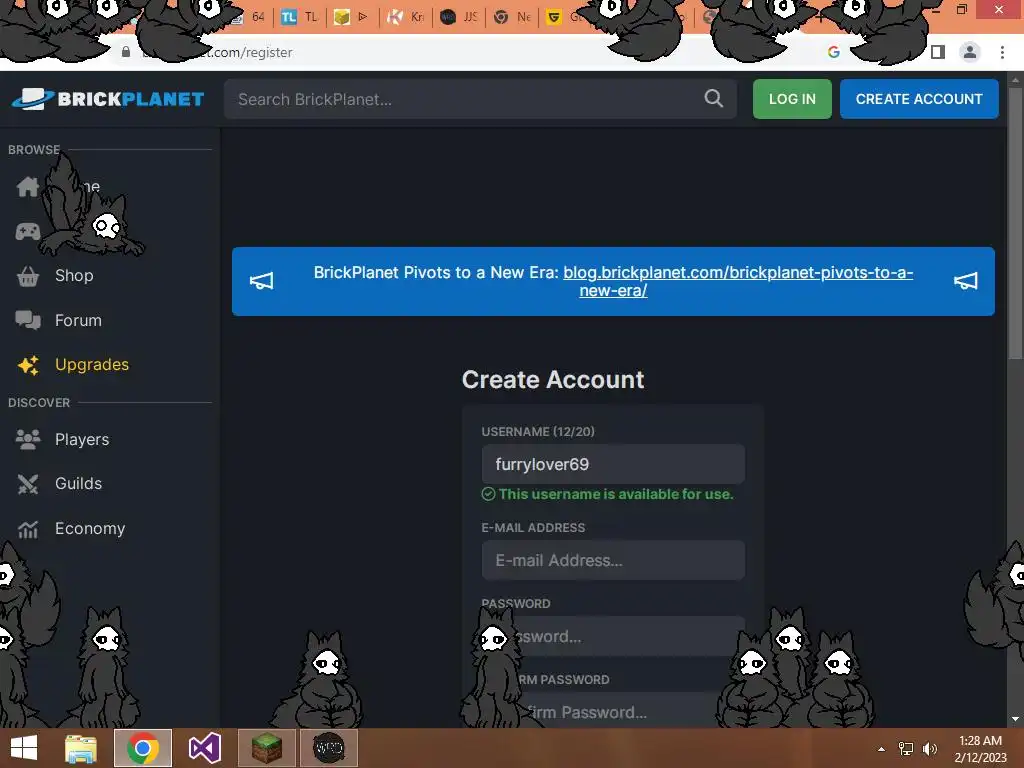The image size is (1024, 768).
Task: Click the left megaphone announcement icon
Action: coord(261,281)
